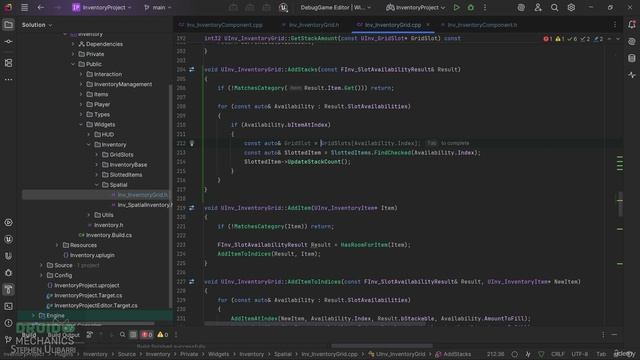Image resolution: width=640 pixels, height=360 pixels.
Task: Click the editor horizontal scrollbar
Action: pos(314,324)
